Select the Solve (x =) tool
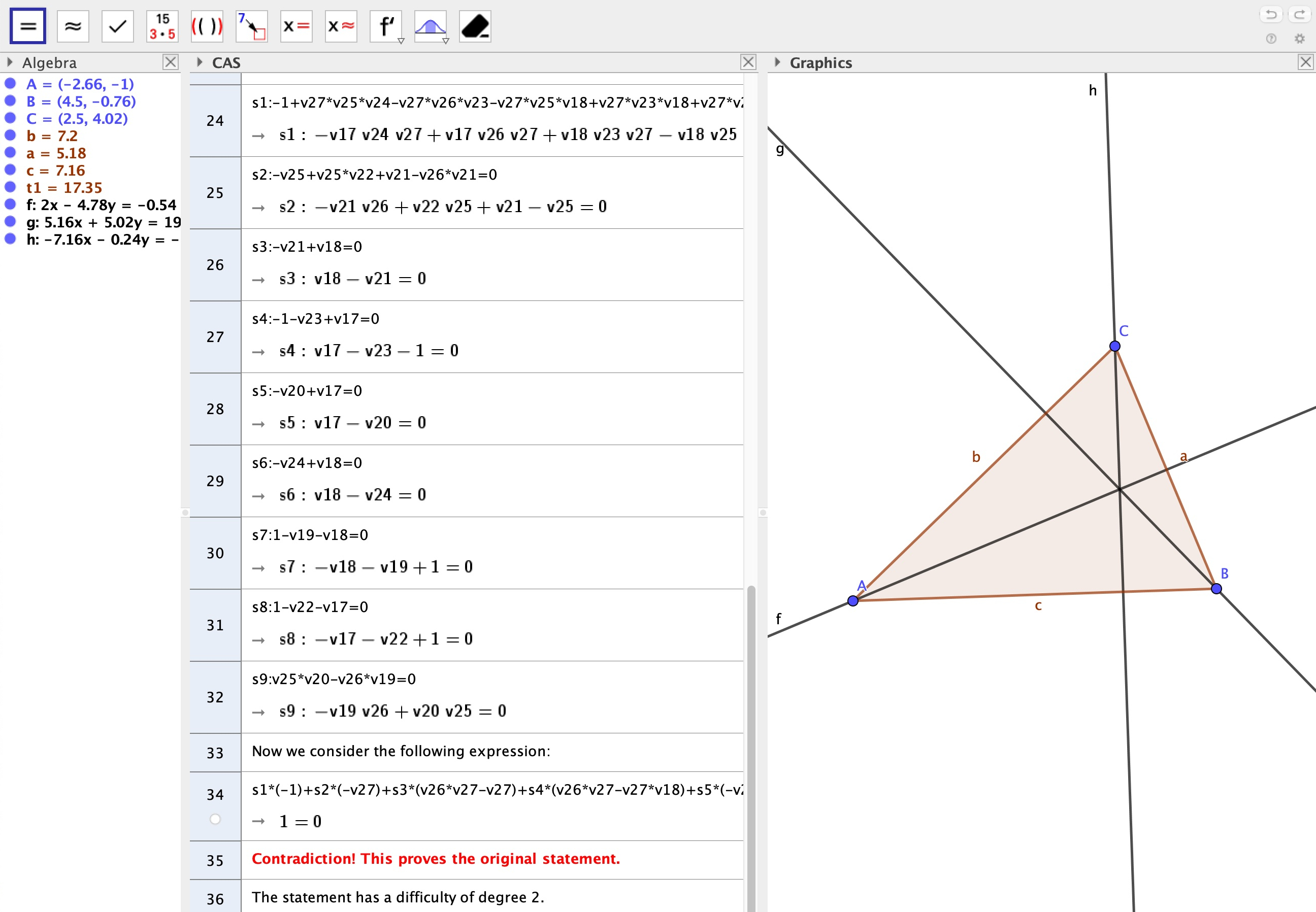The height and width of the screenshot is (912, 1316). [x=296, y=26]
